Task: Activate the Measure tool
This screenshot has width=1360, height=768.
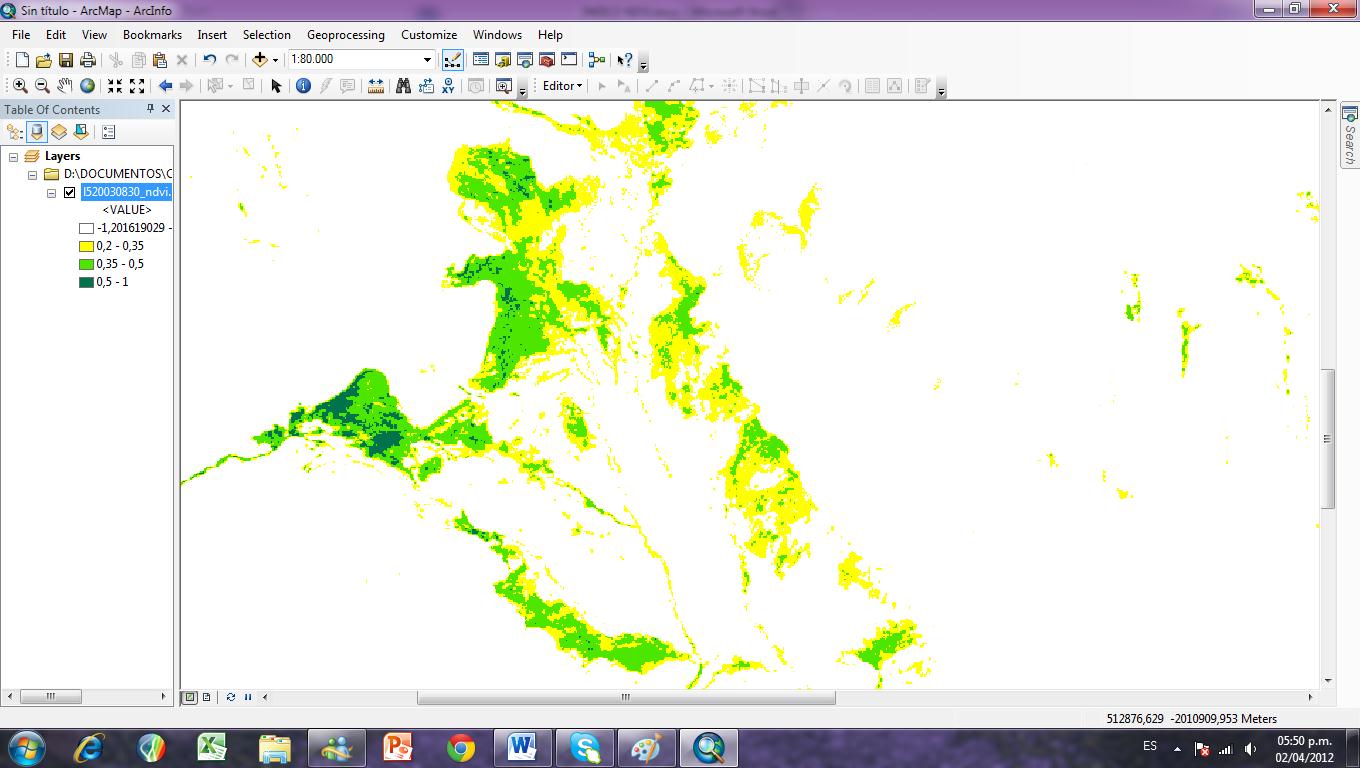Action: point(375,86)
